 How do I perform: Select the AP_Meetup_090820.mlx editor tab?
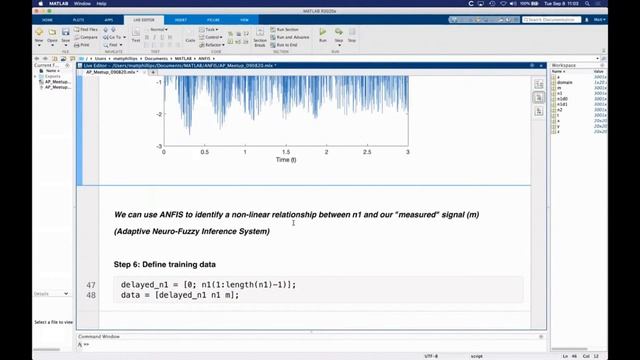[112, 72]
